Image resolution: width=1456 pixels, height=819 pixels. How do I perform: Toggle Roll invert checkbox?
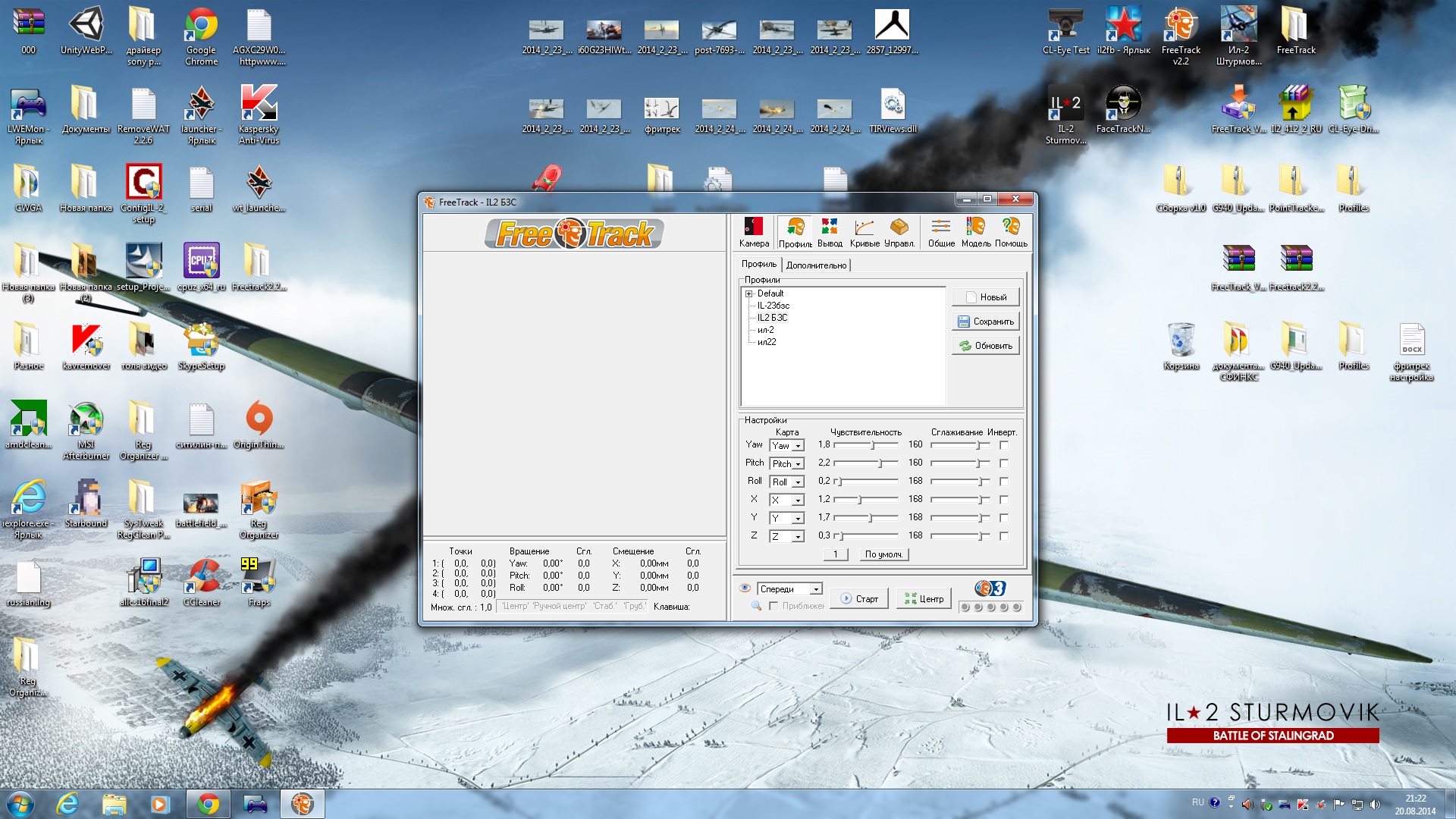(x=1004, y=482)
